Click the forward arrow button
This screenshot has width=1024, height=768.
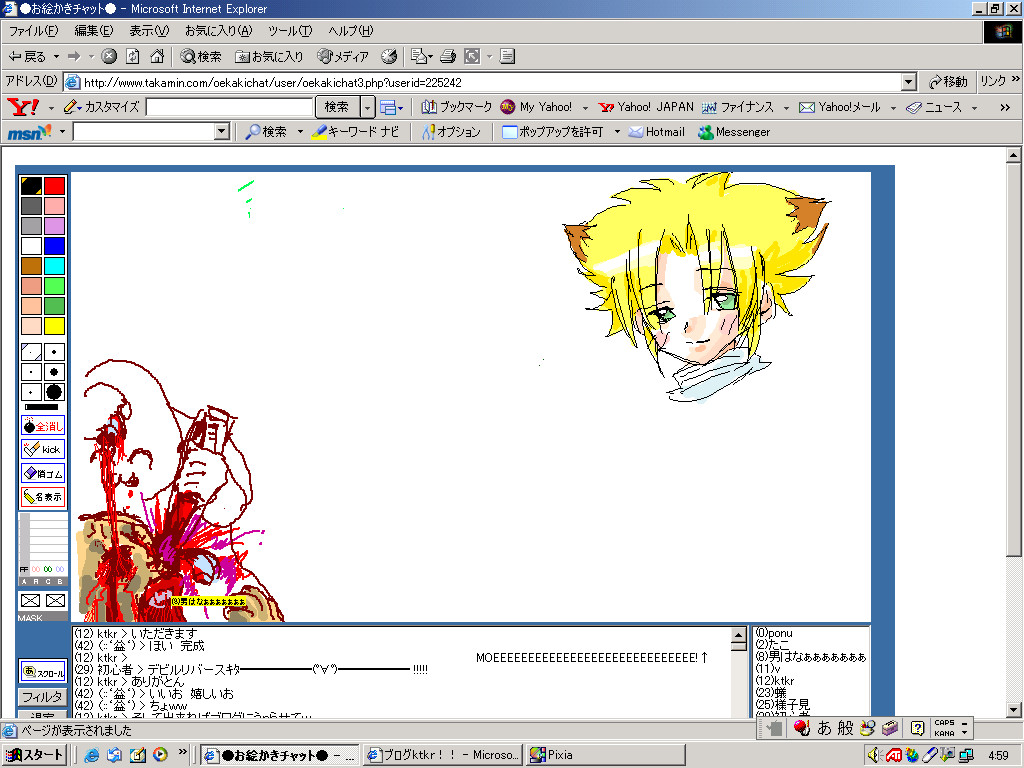pos(74,57)
